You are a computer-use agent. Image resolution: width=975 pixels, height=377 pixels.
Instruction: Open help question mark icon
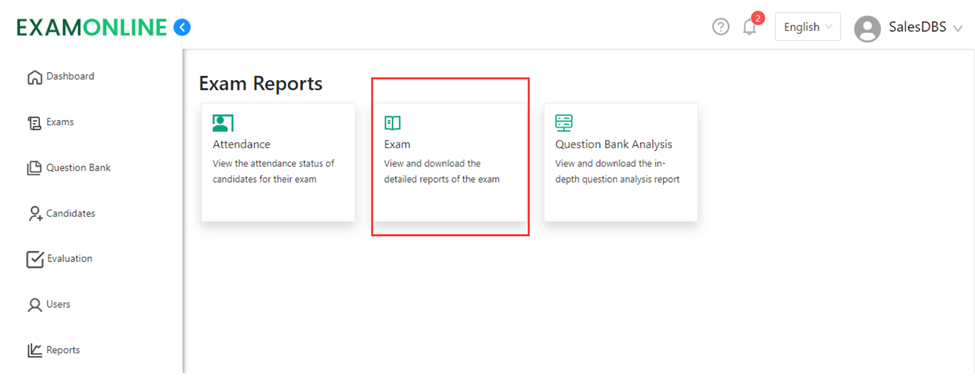pos(720,27)
